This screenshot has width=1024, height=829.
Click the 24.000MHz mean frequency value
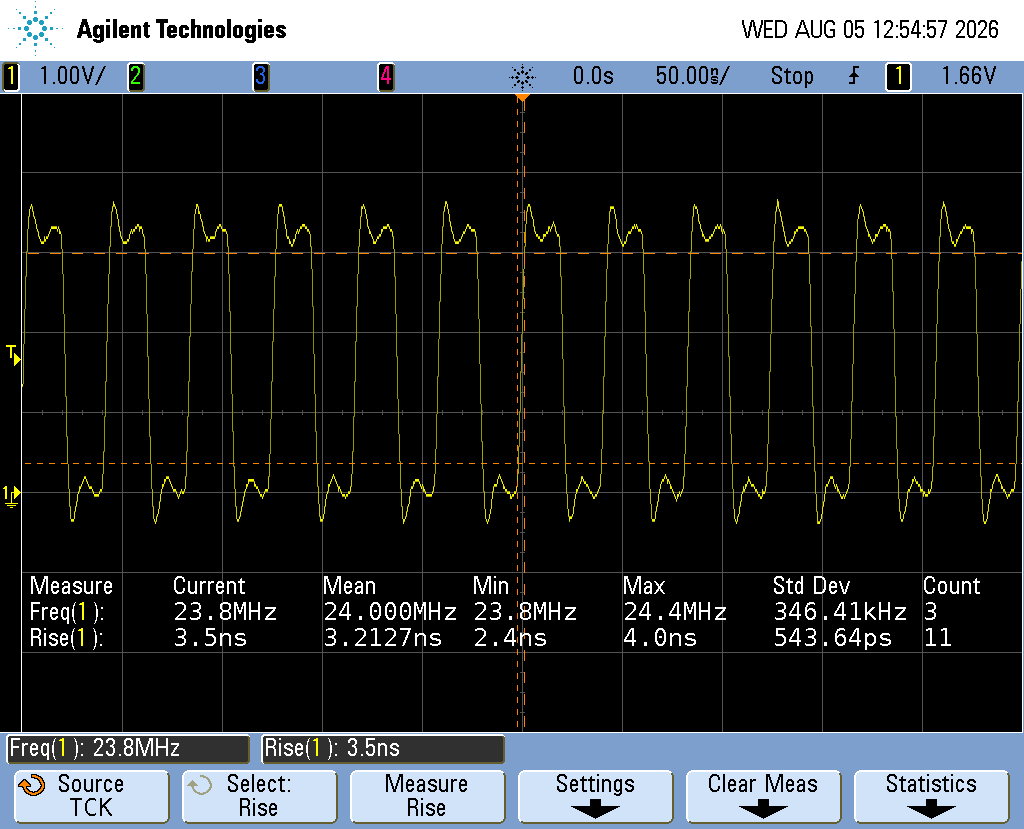[x=390, y=612]
